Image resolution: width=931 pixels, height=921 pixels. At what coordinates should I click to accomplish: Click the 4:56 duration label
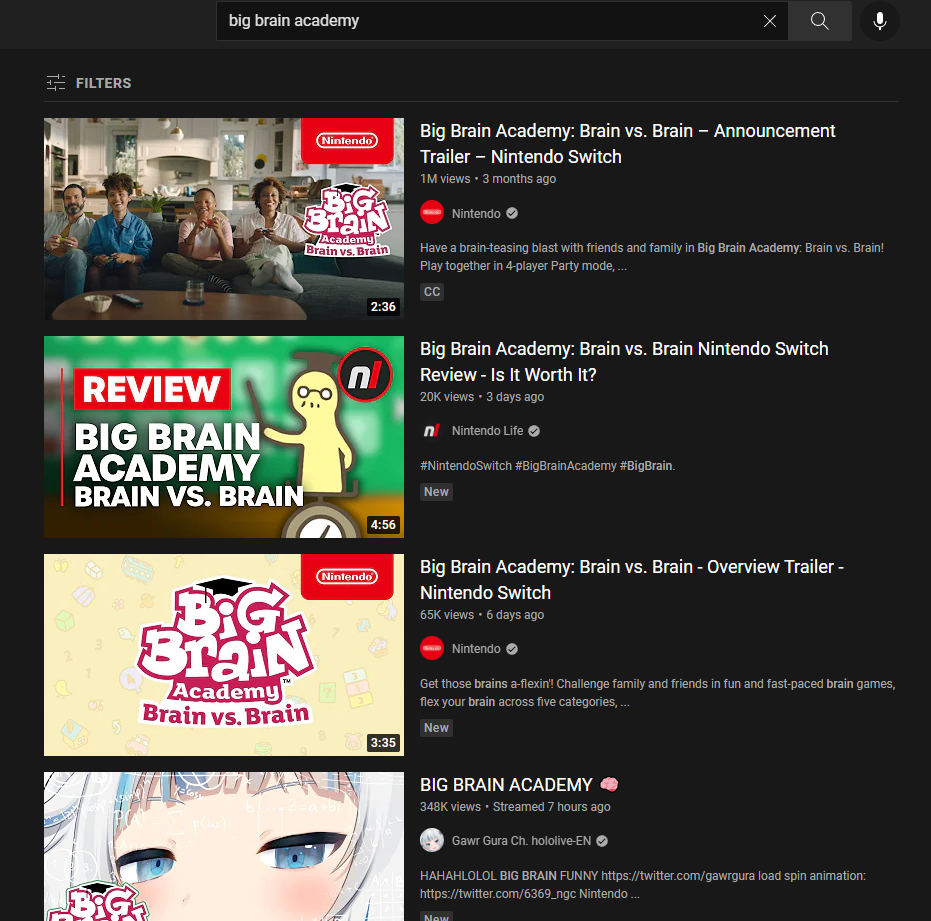[x=383, y=524]
